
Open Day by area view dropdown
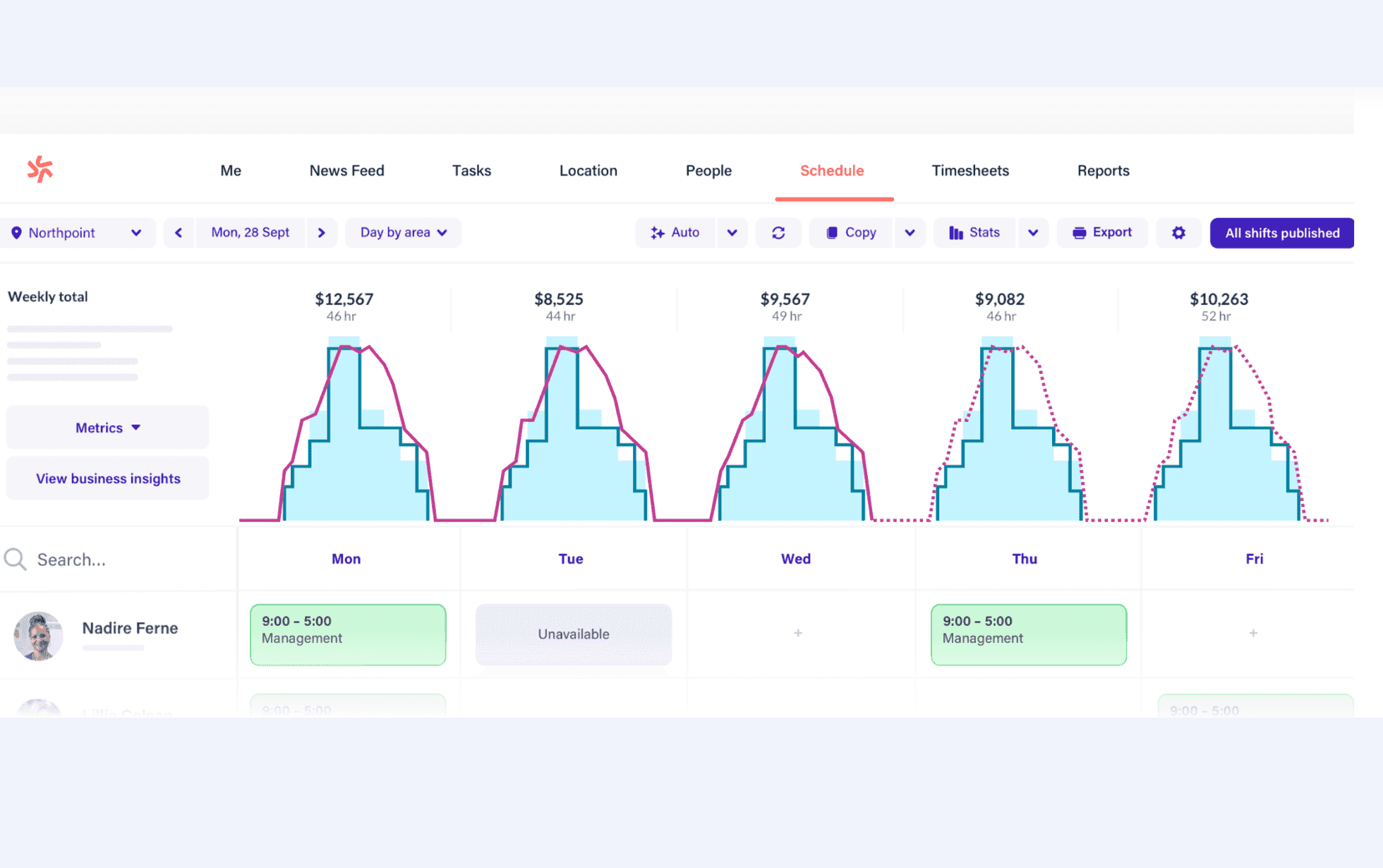pos(403,233)
